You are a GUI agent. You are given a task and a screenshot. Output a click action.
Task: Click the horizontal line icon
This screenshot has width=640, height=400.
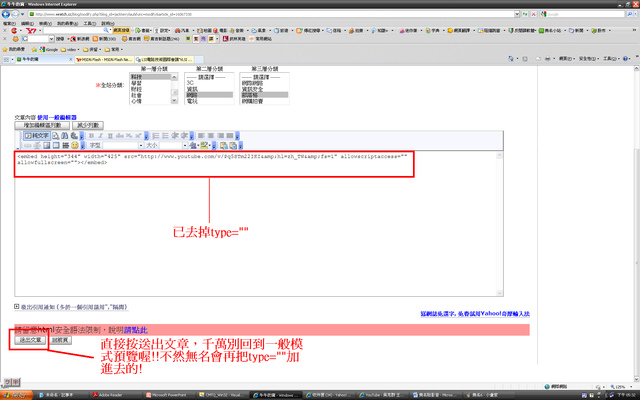click(65, 145)
